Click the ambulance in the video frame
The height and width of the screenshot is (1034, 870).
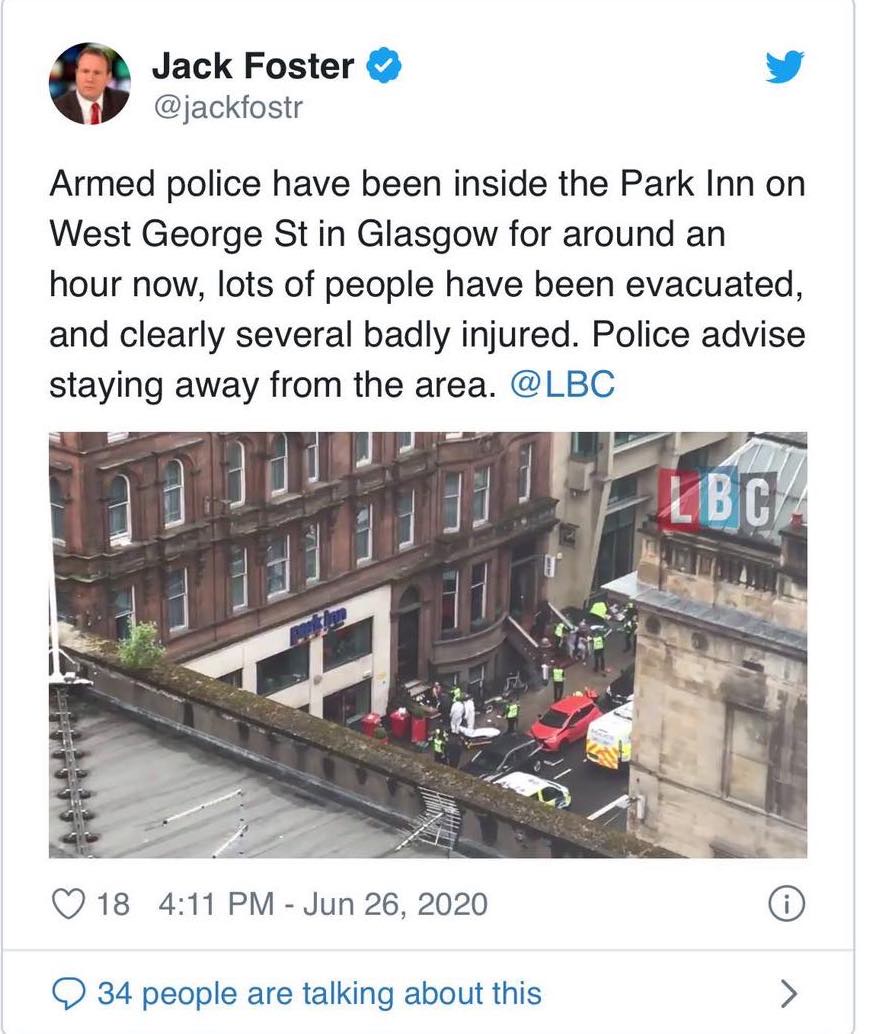point(609,736)
